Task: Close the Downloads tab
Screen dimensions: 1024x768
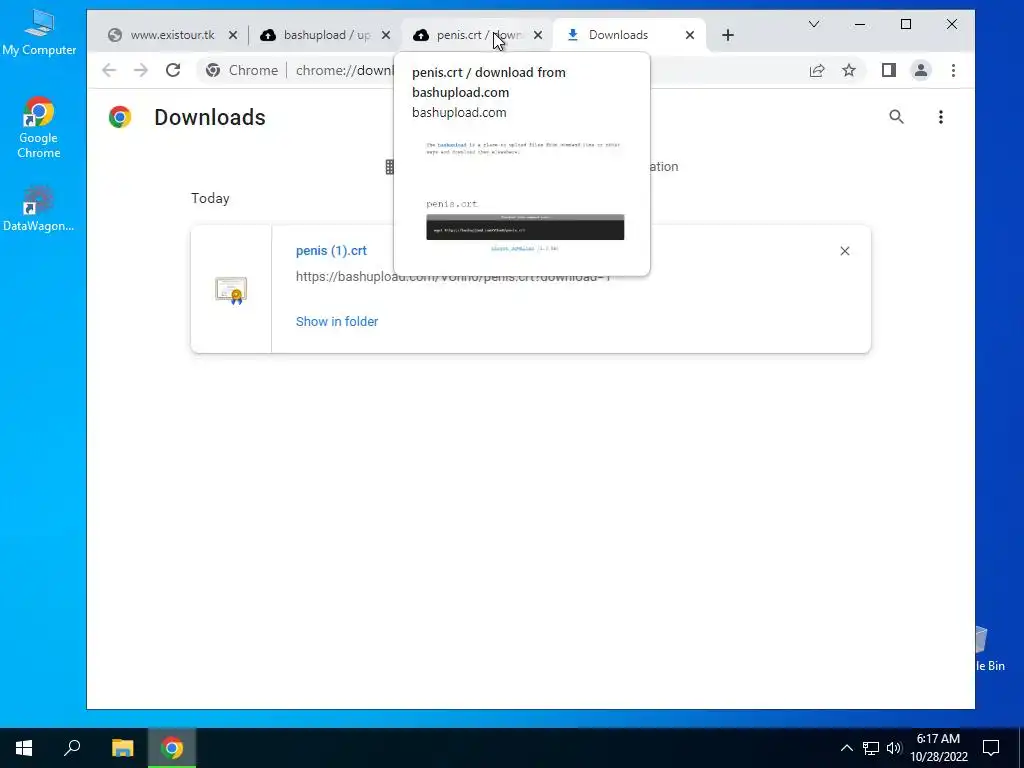Action: 690,35
